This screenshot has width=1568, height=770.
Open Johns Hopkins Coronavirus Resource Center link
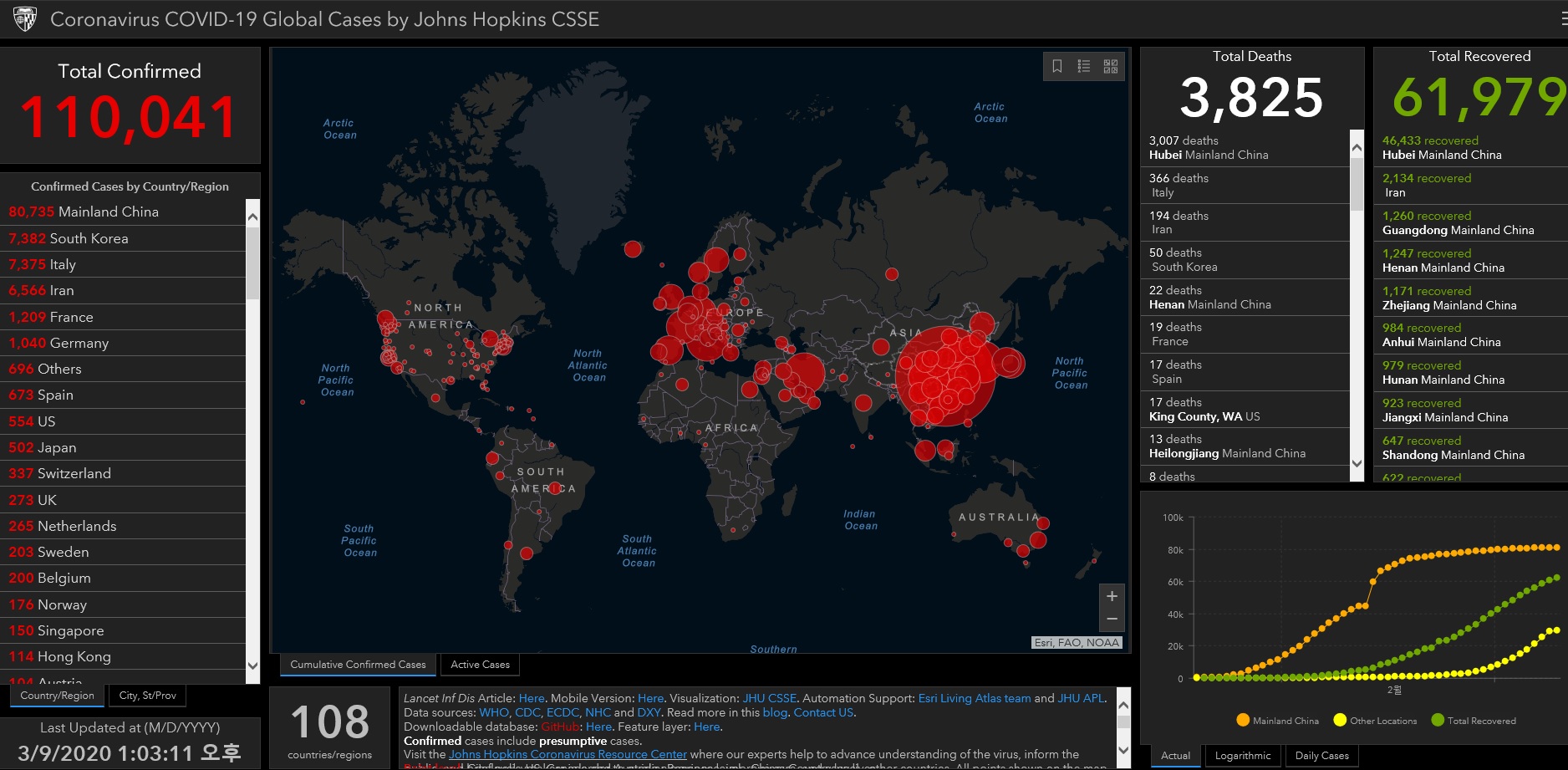click(568, 754)
